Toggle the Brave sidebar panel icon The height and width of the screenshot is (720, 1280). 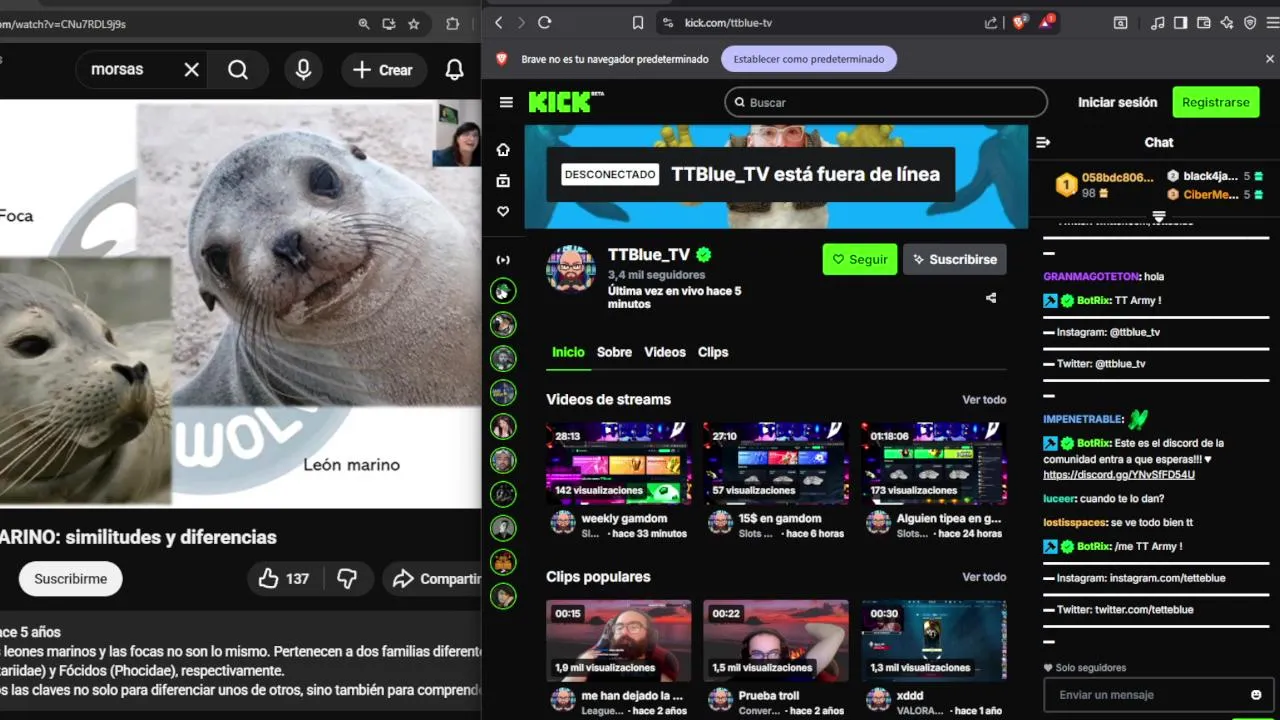[1181, 22]
